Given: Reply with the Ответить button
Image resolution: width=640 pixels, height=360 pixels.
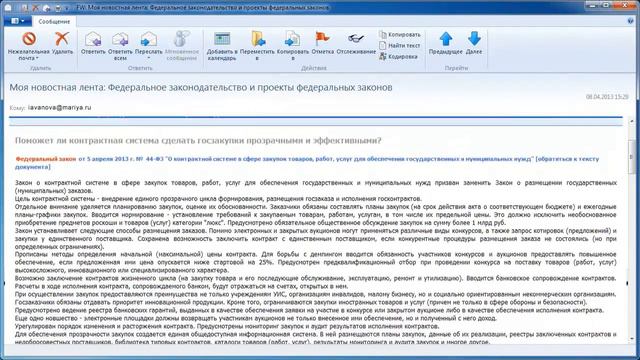Looking at the screenshot, I should 93,44.
